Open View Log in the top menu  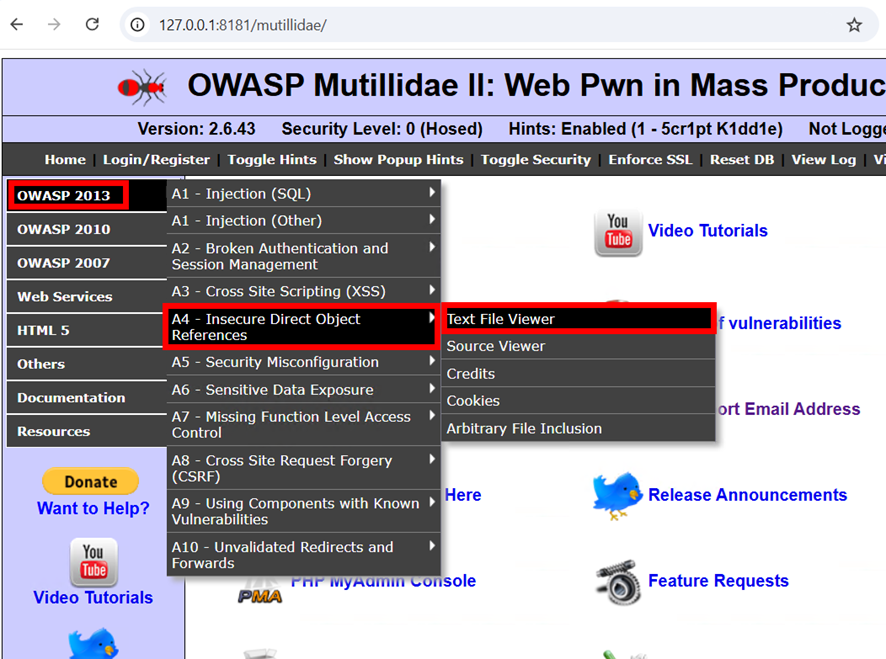823,159
